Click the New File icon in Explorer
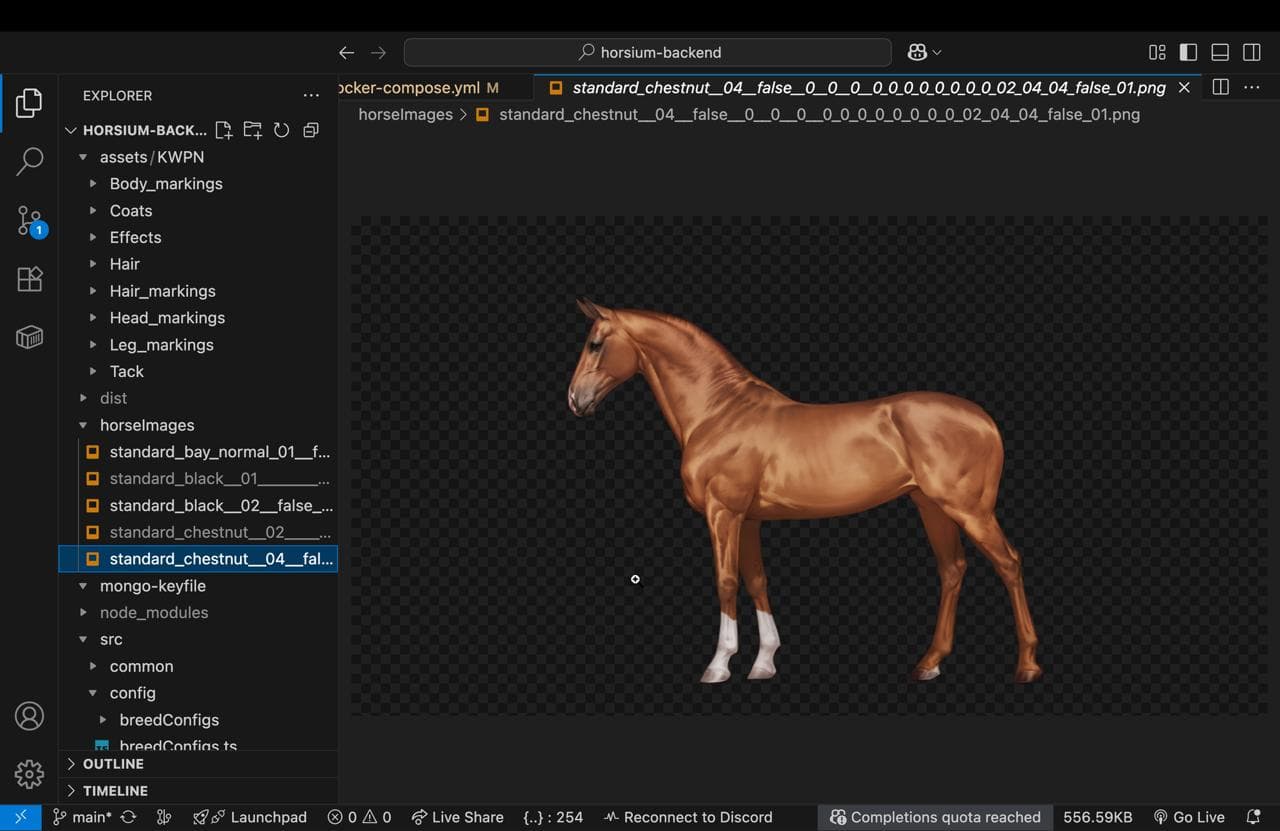1280x831 pixels. 224,130
